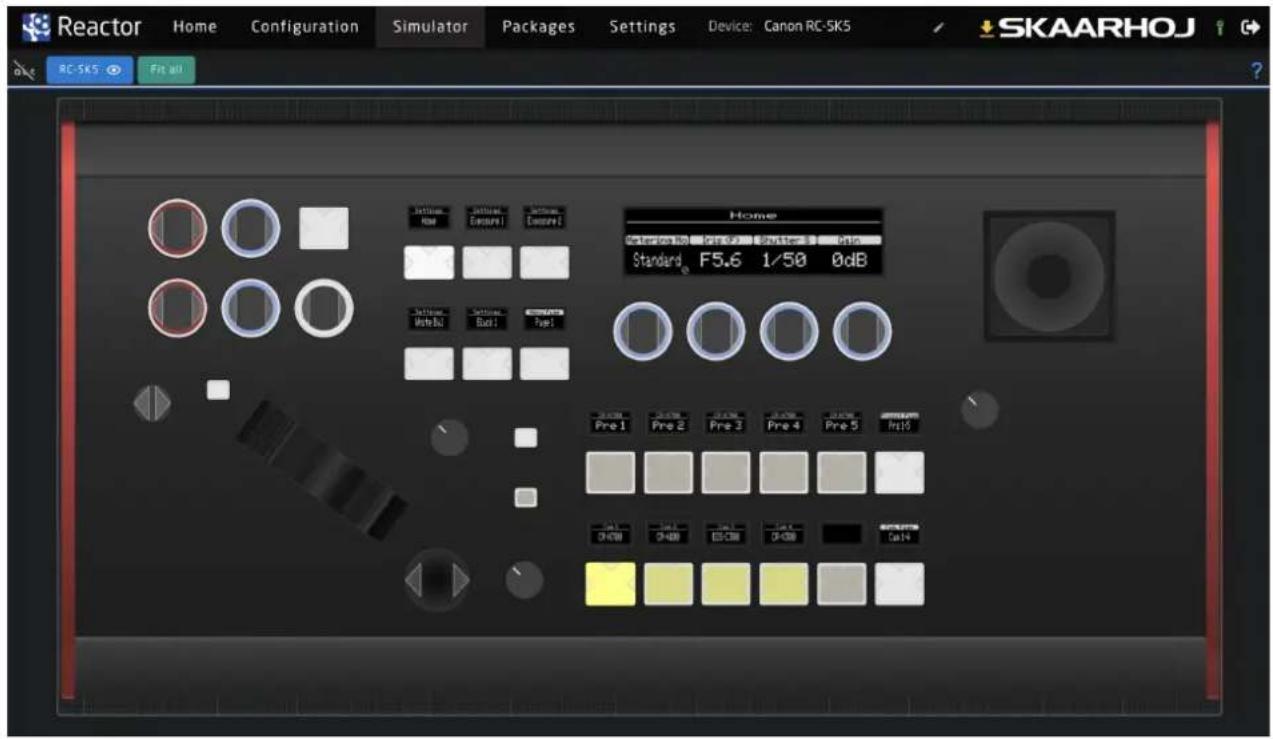Click the lower blue ring encoder beside the white ring
1273x739 pixels.
[250, 307]
